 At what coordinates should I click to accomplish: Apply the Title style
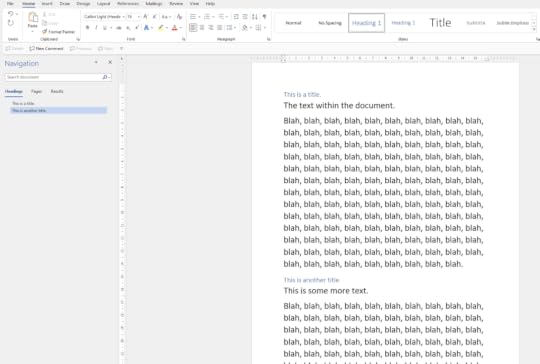pos(440,23)
